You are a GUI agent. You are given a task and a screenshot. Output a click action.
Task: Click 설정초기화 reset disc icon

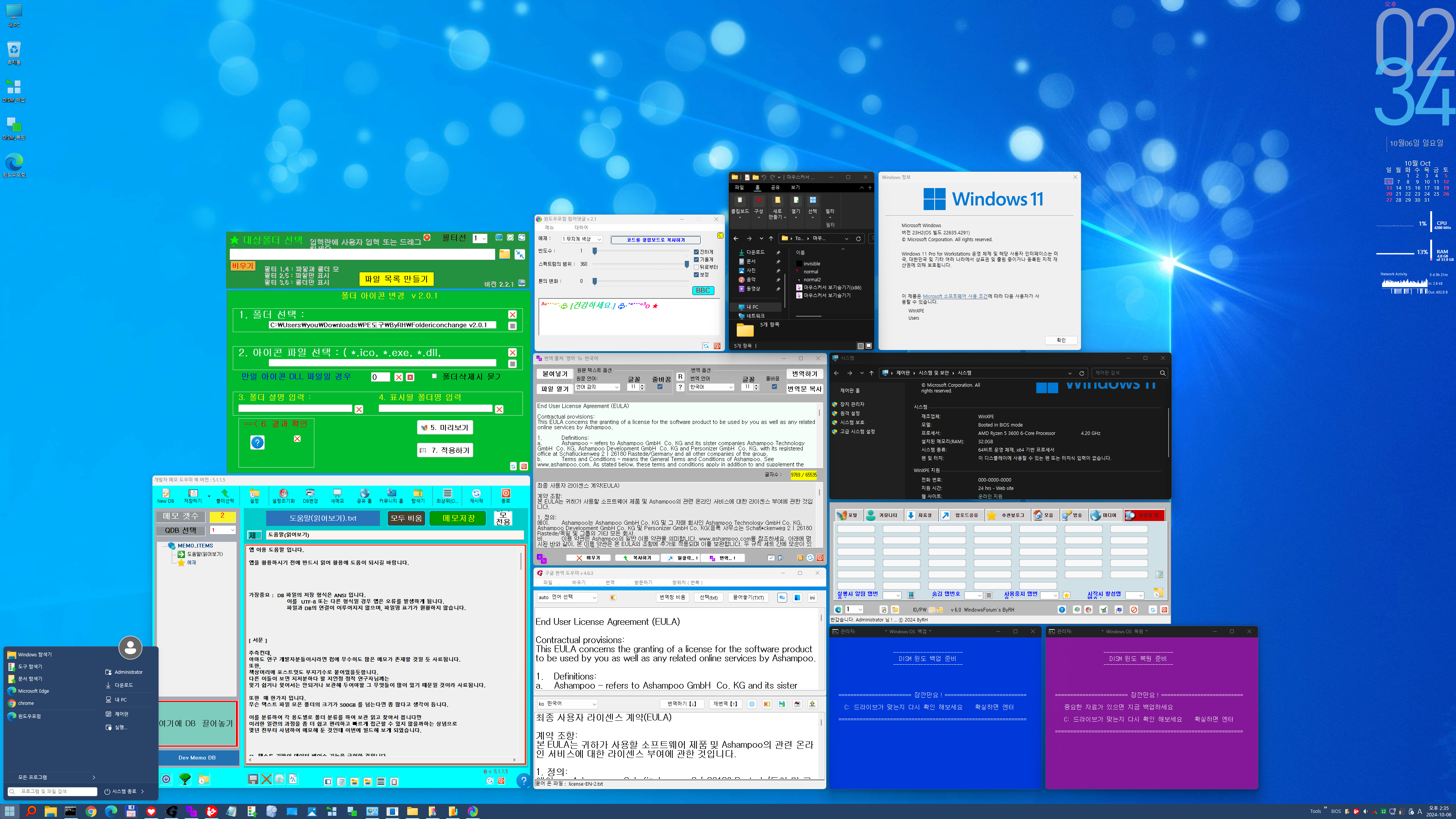pyautogui.click(x=284, y=495)
